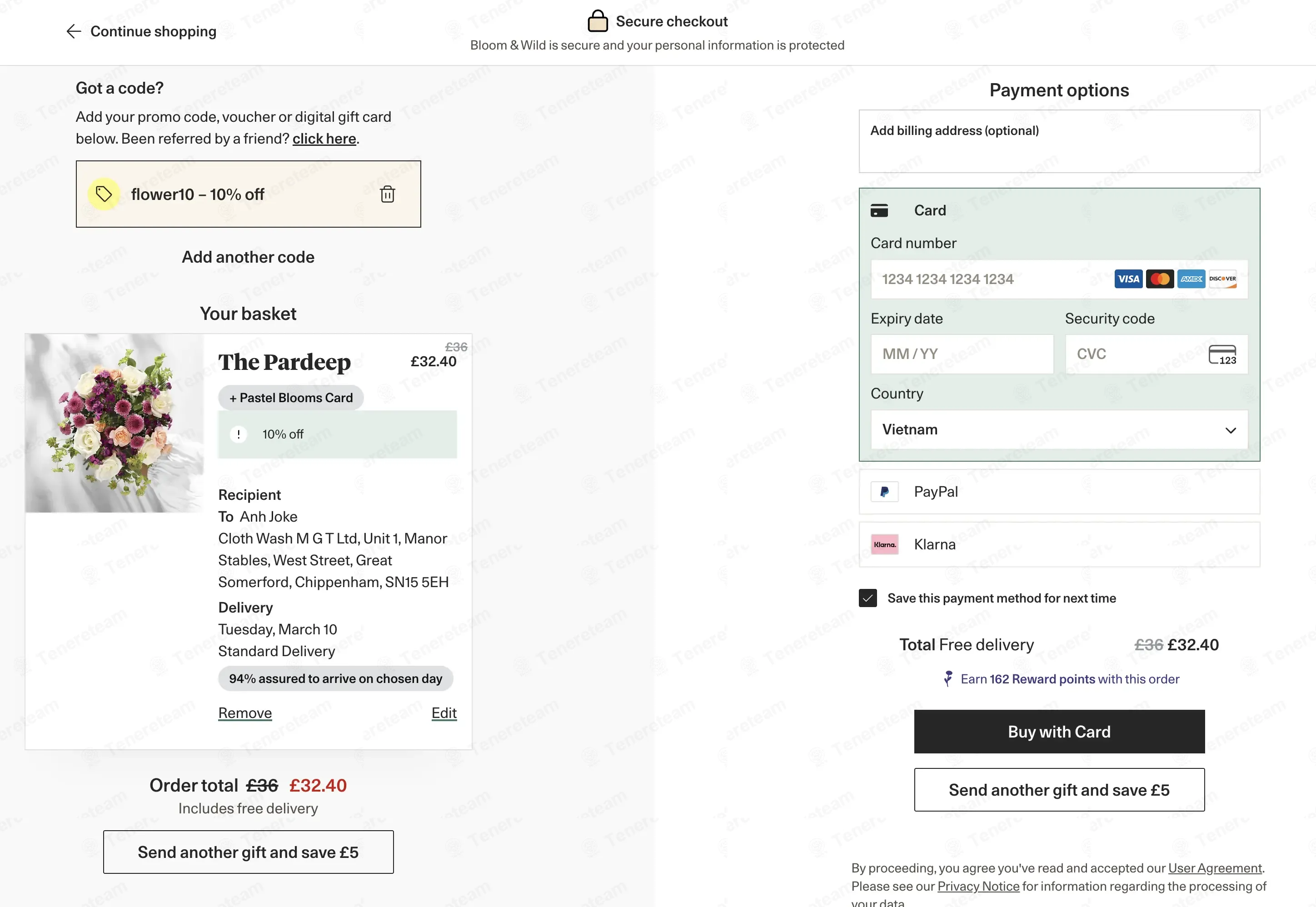Select the PayPal payment option
Screen dimensions: 1316x907
coord(1059,492)
